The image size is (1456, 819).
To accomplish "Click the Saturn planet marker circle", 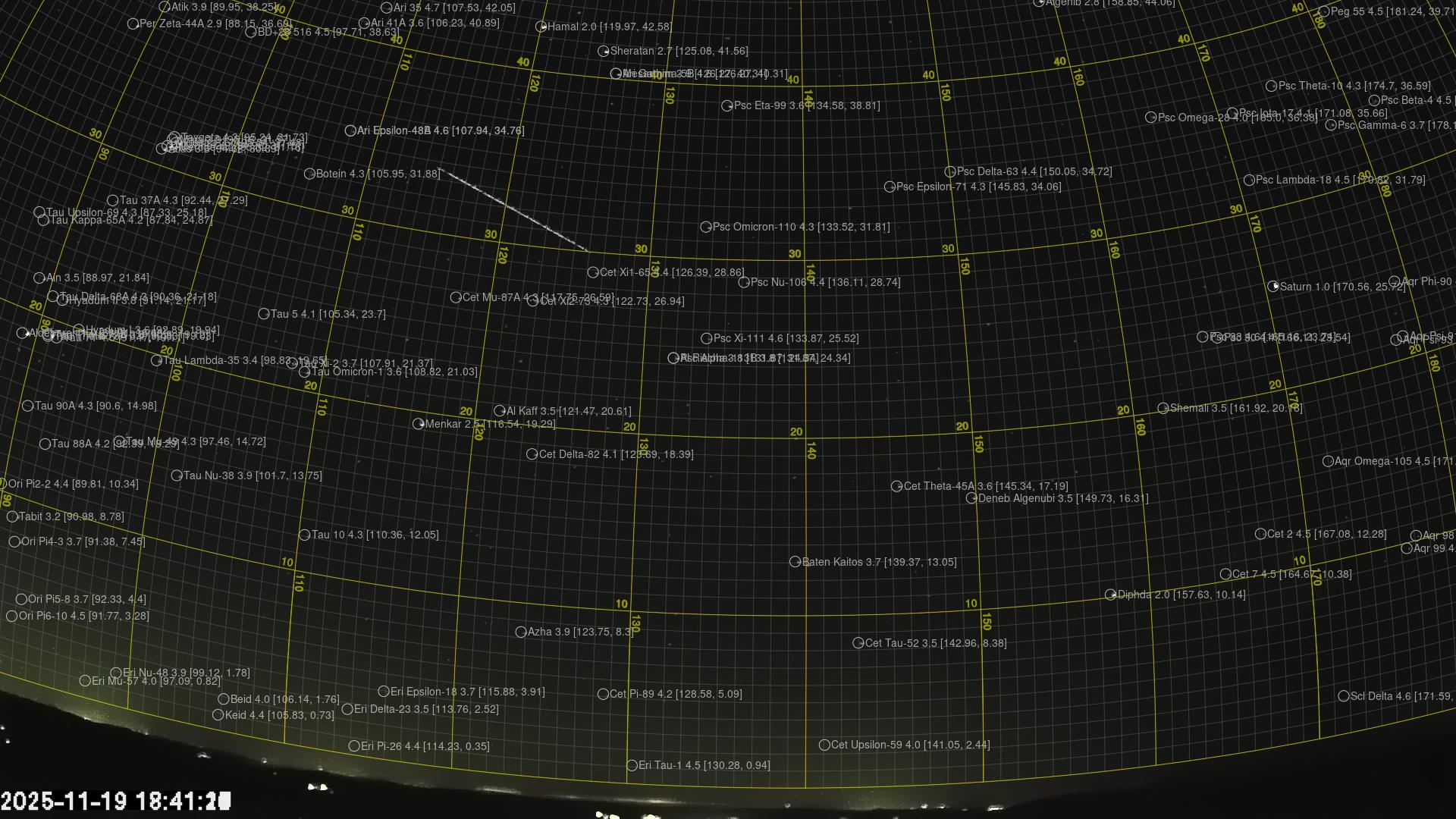I will tap(1273, 287).
